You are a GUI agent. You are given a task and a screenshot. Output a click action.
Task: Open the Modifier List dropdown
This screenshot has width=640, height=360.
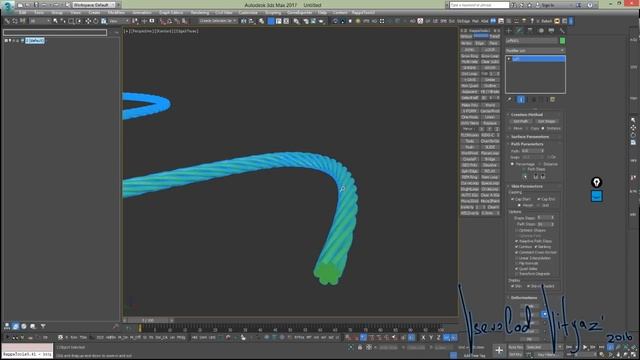535,50
